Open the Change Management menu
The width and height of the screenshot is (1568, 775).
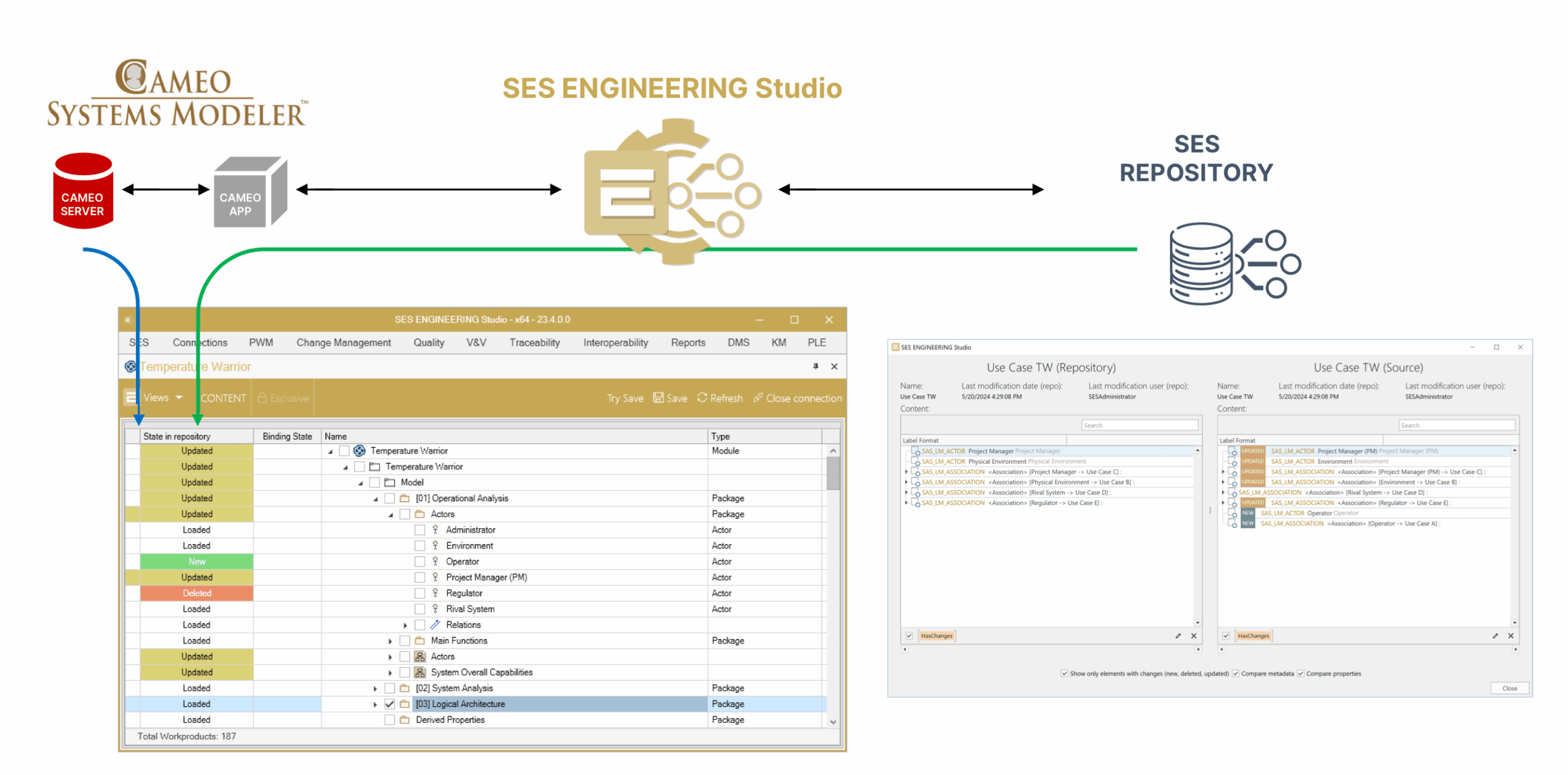pos(343,342)
